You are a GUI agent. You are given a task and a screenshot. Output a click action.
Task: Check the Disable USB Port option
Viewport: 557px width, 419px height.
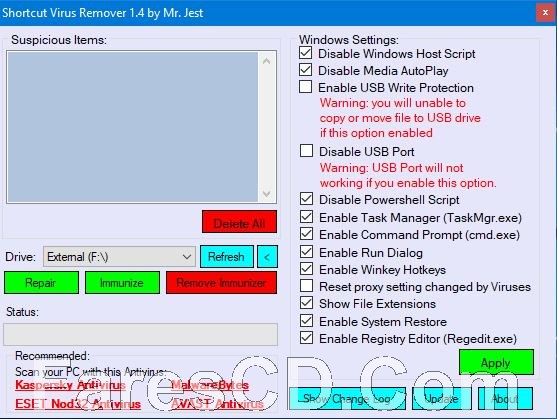coord(306,151)
